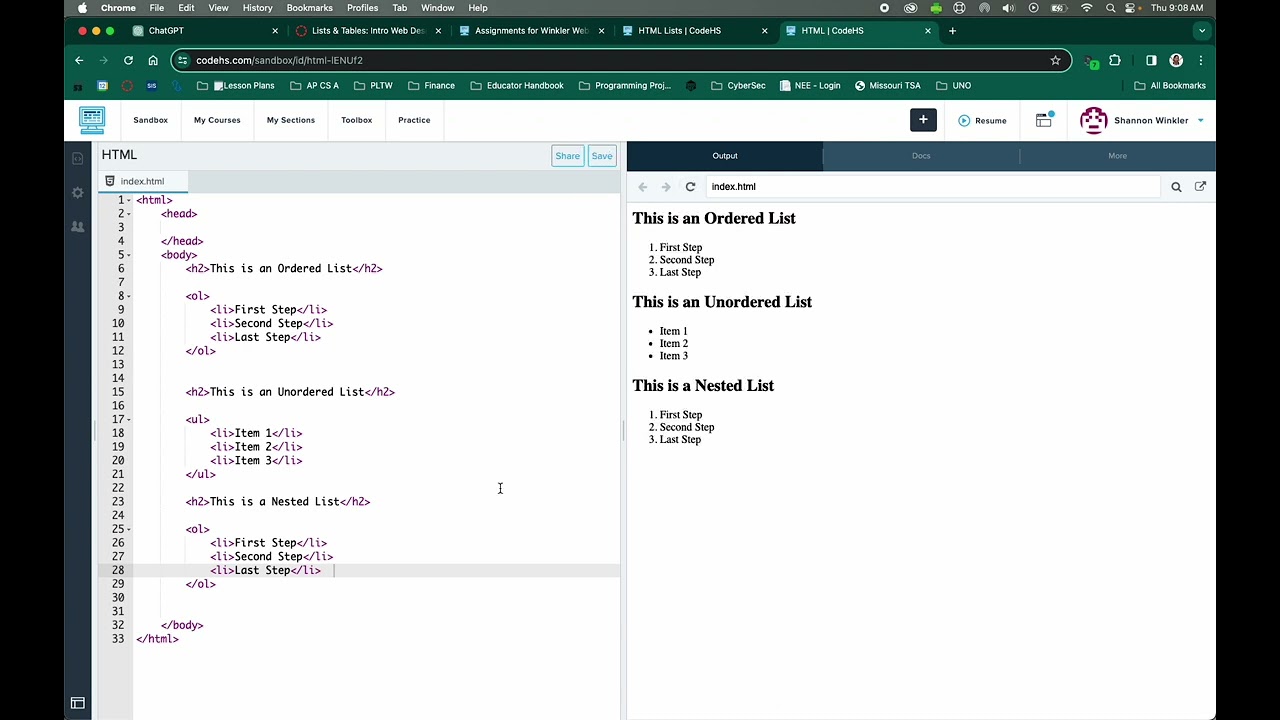This screenshot has height=720, width=1280.
Task: Open a new Chrome tab
Action: (x=952, y=31)
